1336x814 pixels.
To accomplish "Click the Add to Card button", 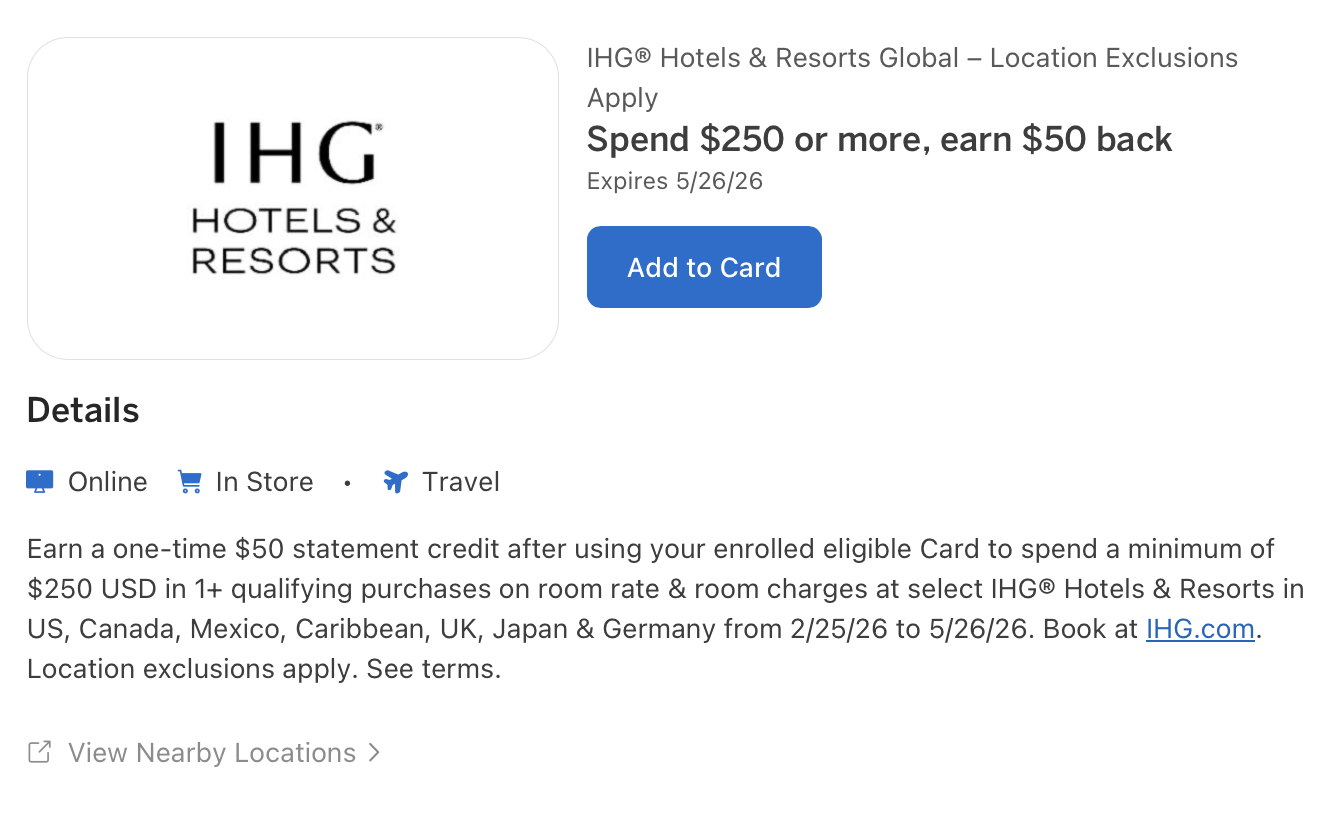I will tap(704, 267).
